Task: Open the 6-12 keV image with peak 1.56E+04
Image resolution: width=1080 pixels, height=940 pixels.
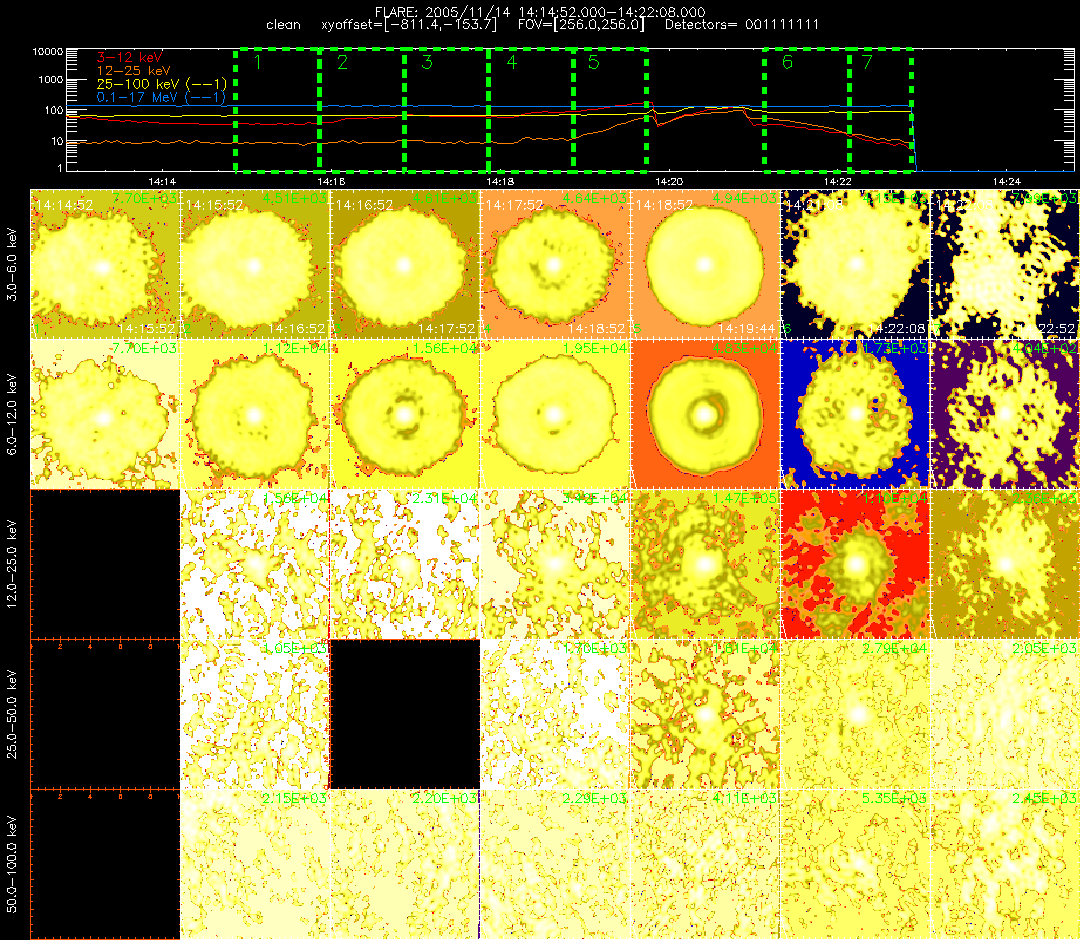Action: pos(405,415)
